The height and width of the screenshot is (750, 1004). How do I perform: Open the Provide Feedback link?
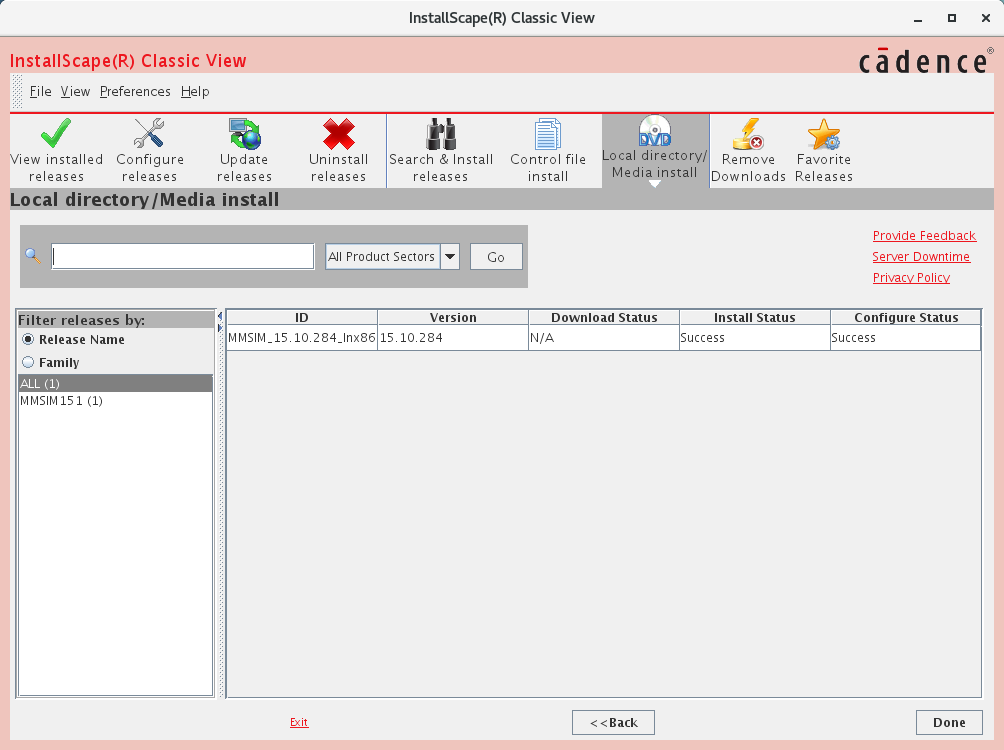point(924,236)
